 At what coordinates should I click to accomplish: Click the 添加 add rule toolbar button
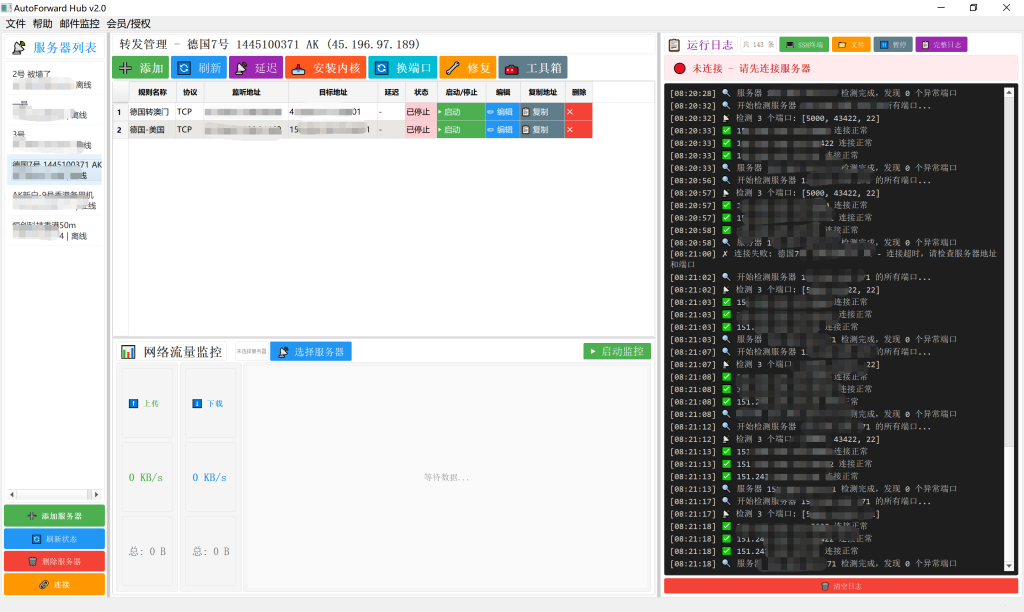[x=141, y=68]
